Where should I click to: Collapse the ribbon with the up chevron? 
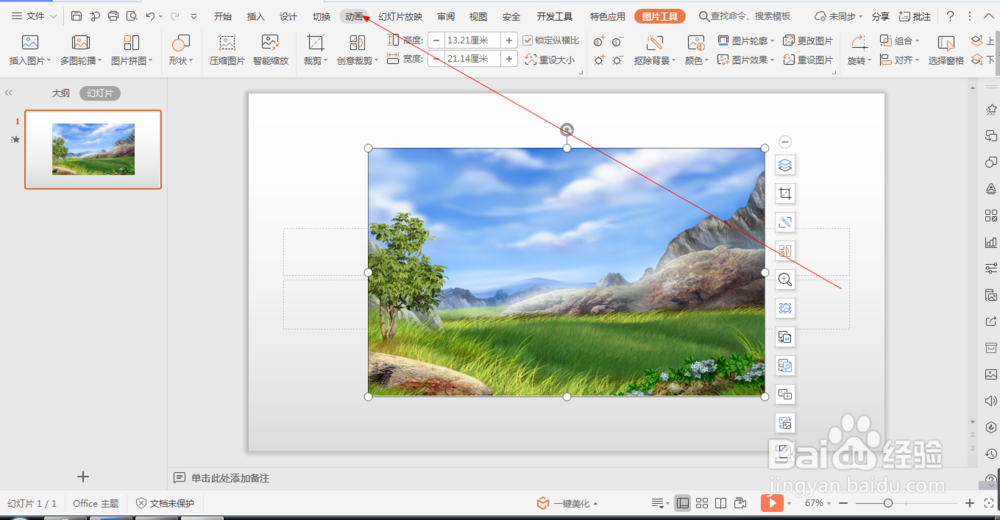point(989,16)
